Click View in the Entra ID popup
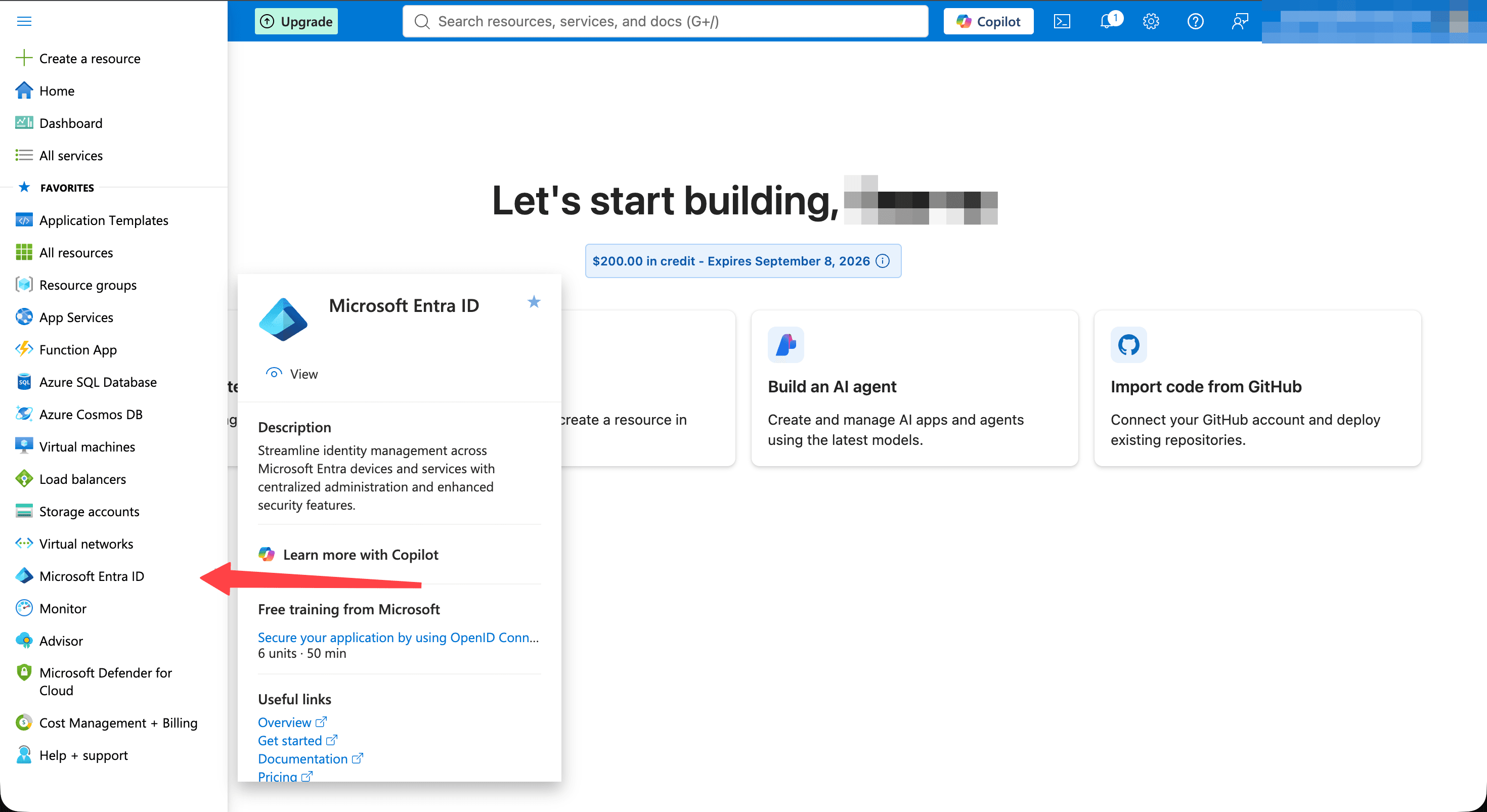Screen dimensions: 1487x812 [x=291, y=374]
